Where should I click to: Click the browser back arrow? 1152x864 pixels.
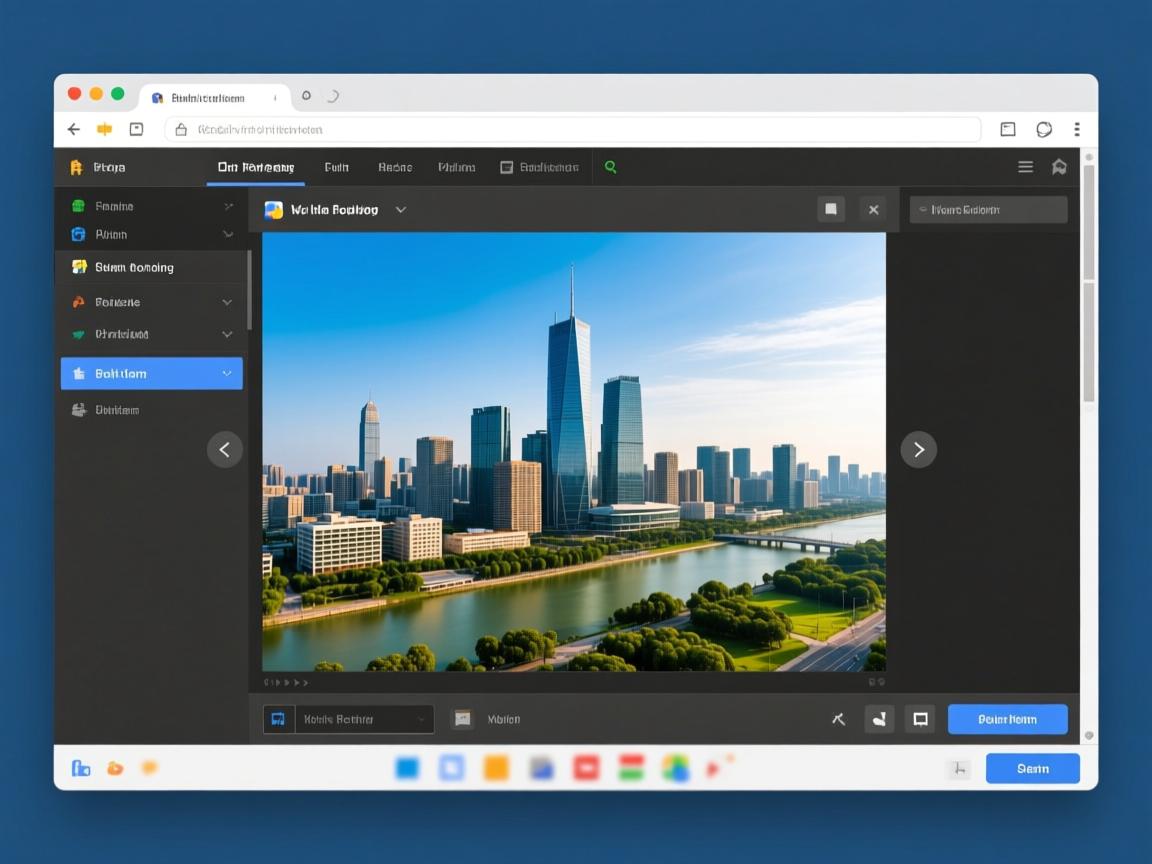point(74,129)
